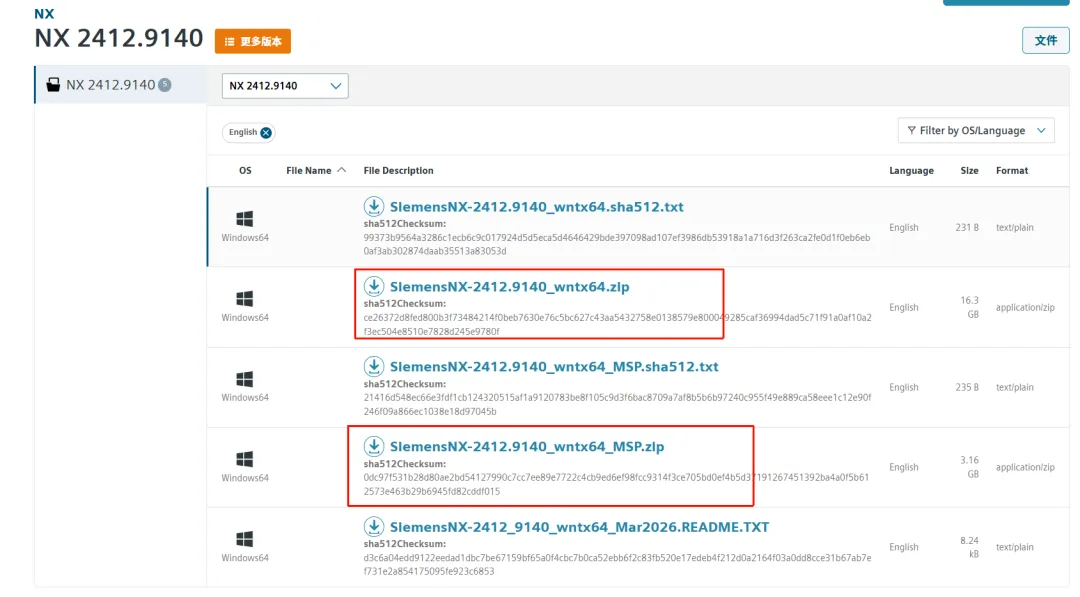Click the Language column header
1080x597 pixels.
point(911,170)
